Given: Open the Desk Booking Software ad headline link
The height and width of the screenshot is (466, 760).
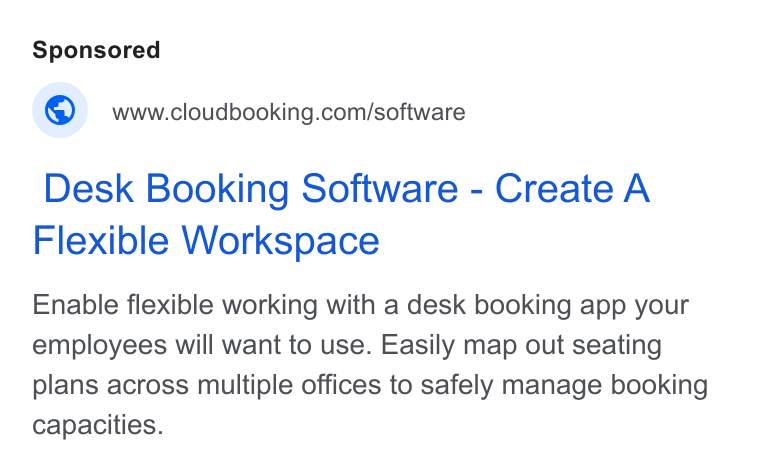Looking at the screenshot, I should 341,214.
